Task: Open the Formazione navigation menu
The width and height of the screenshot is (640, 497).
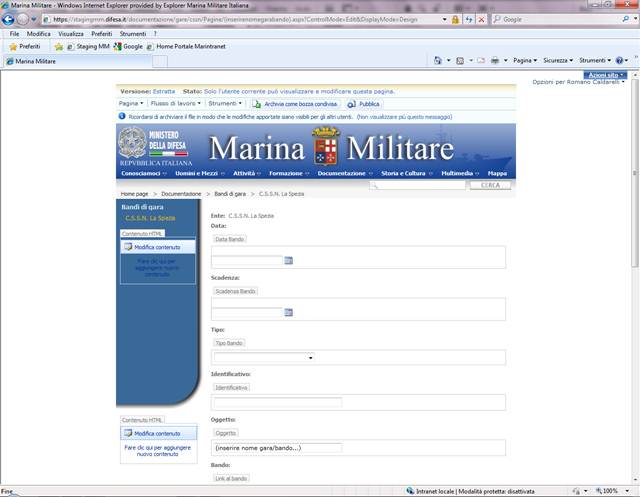Action: click(x=289, y=173)
